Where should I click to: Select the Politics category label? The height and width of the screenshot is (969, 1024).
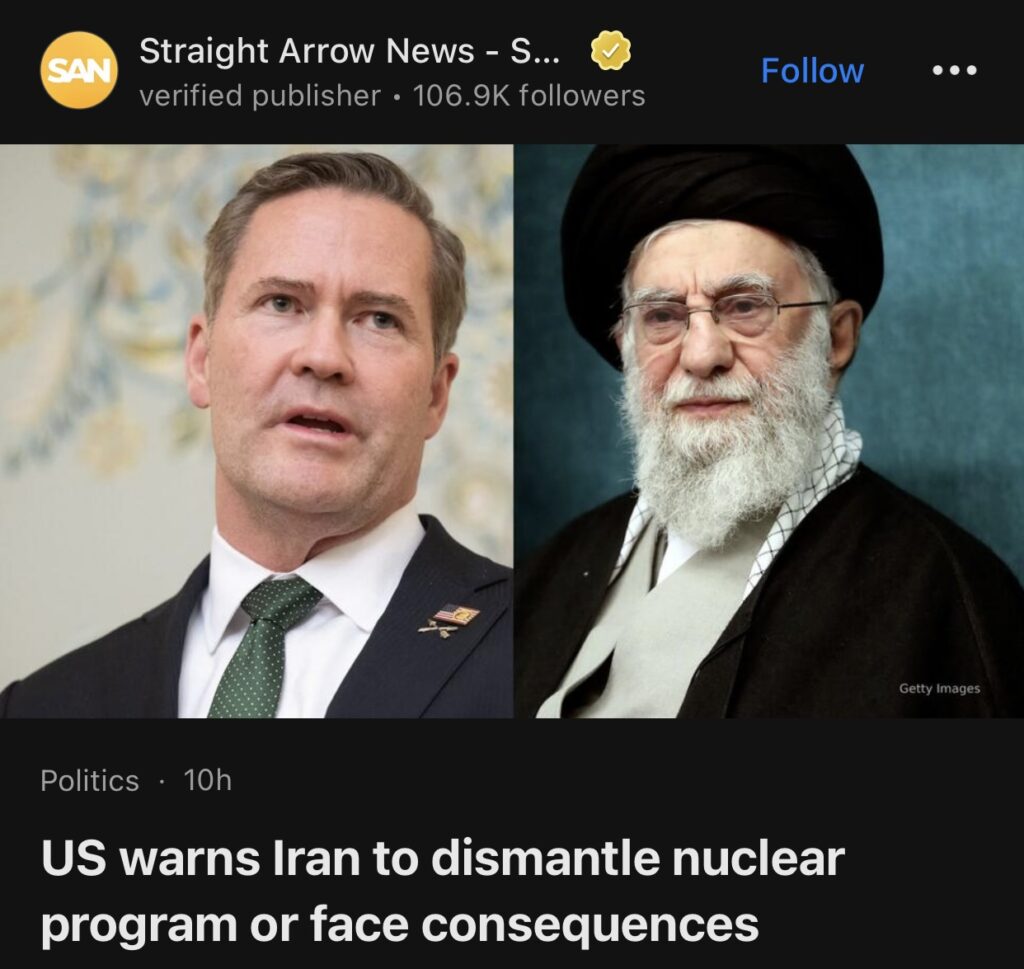pos(89,780)
